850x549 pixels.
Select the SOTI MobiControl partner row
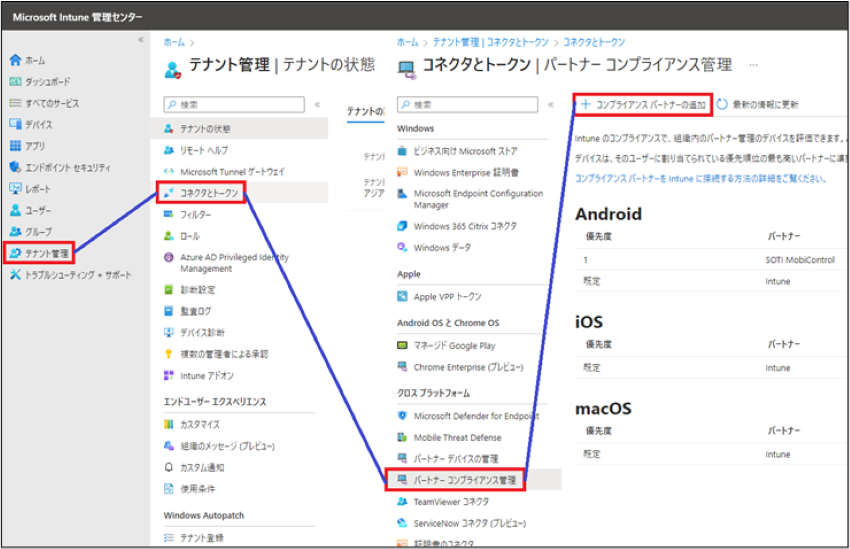[710, 260]
